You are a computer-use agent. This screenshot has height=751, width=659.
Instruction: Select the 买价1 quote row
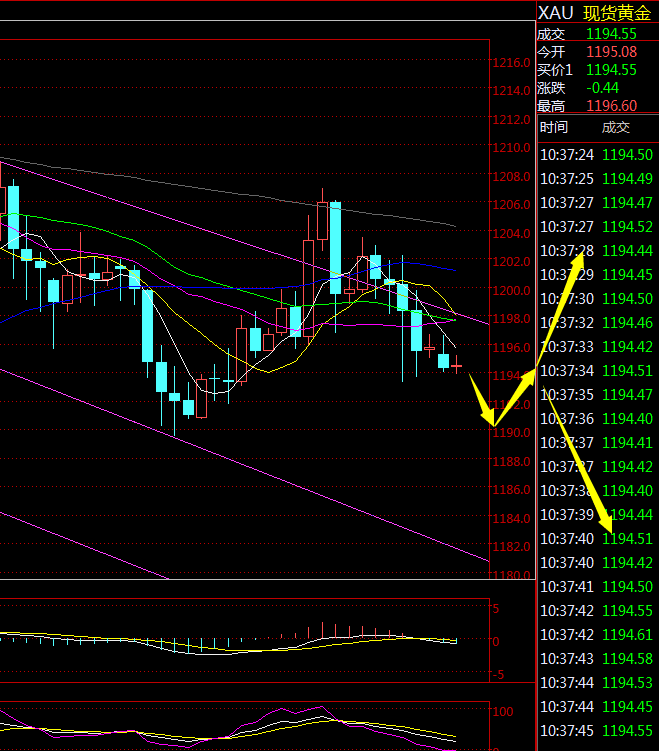(597, 70)
